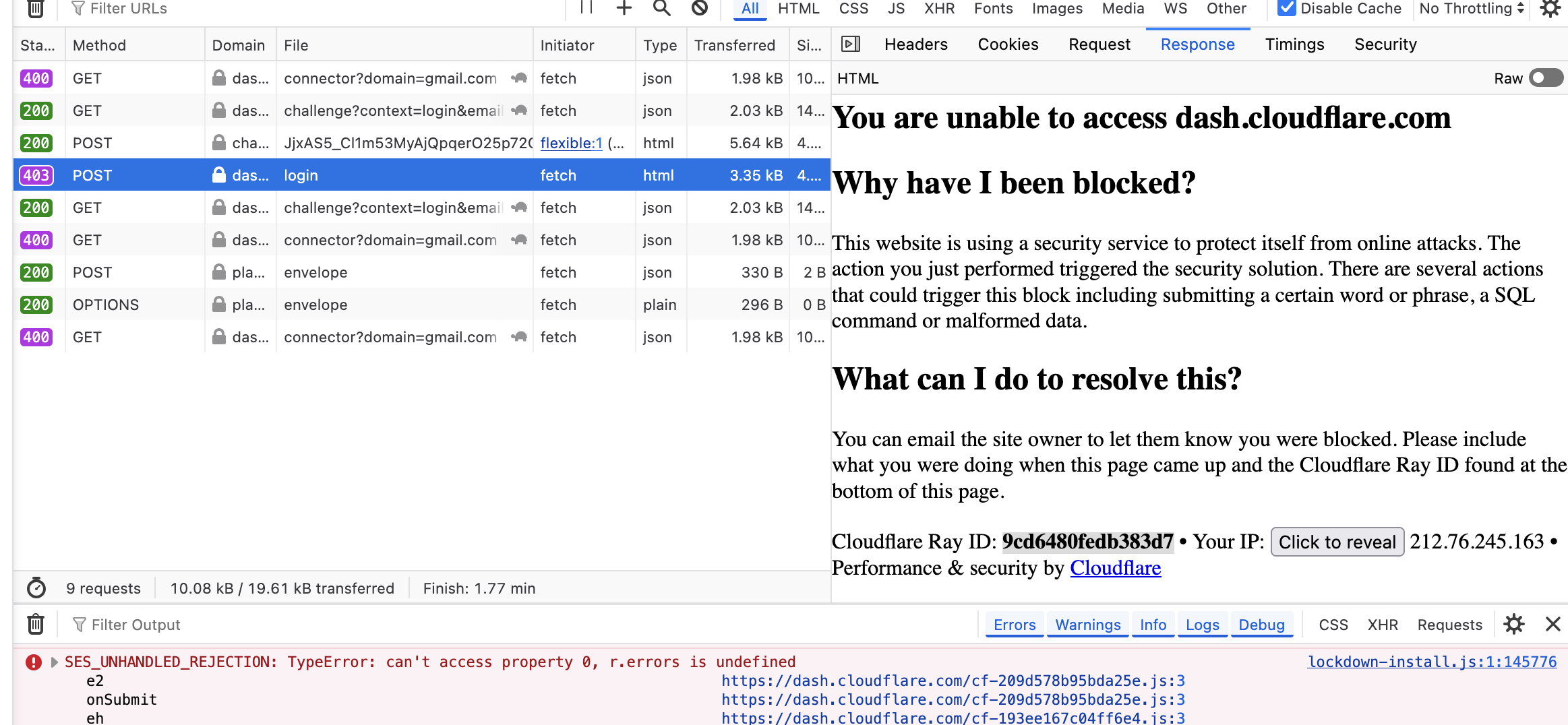Open the flexible:1 initiator link
The image size is (1568, 725).
(x=572, y=143)
